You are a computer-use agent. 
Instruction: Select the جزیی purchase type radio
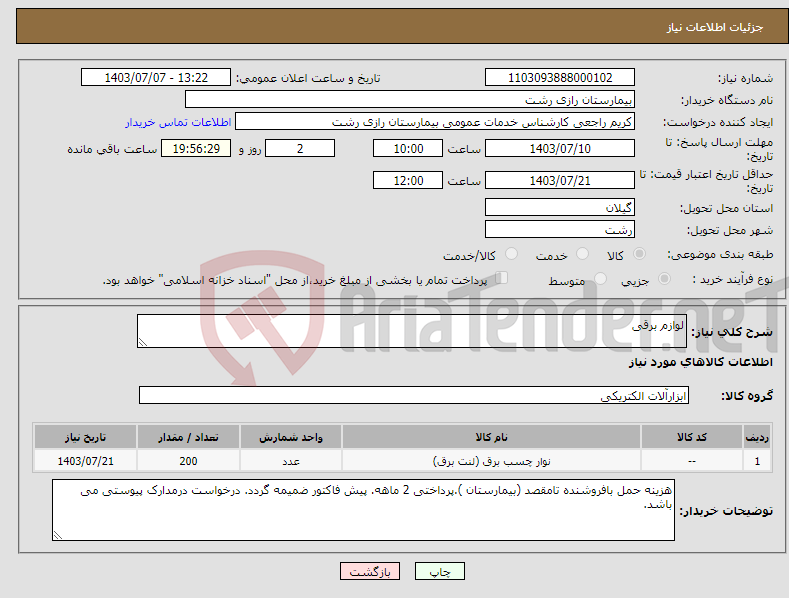click(664, 279)
